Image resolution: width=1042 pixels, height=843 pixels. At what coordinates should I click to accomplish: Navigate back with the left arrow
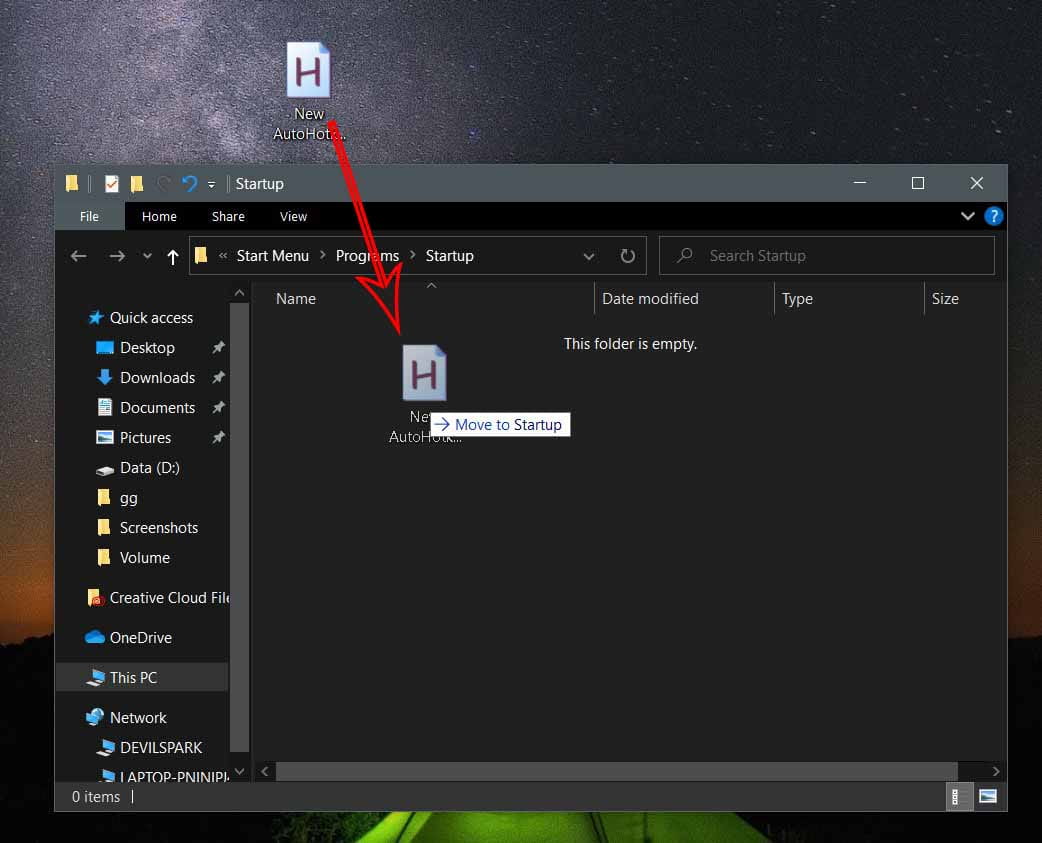click(78, 255)
